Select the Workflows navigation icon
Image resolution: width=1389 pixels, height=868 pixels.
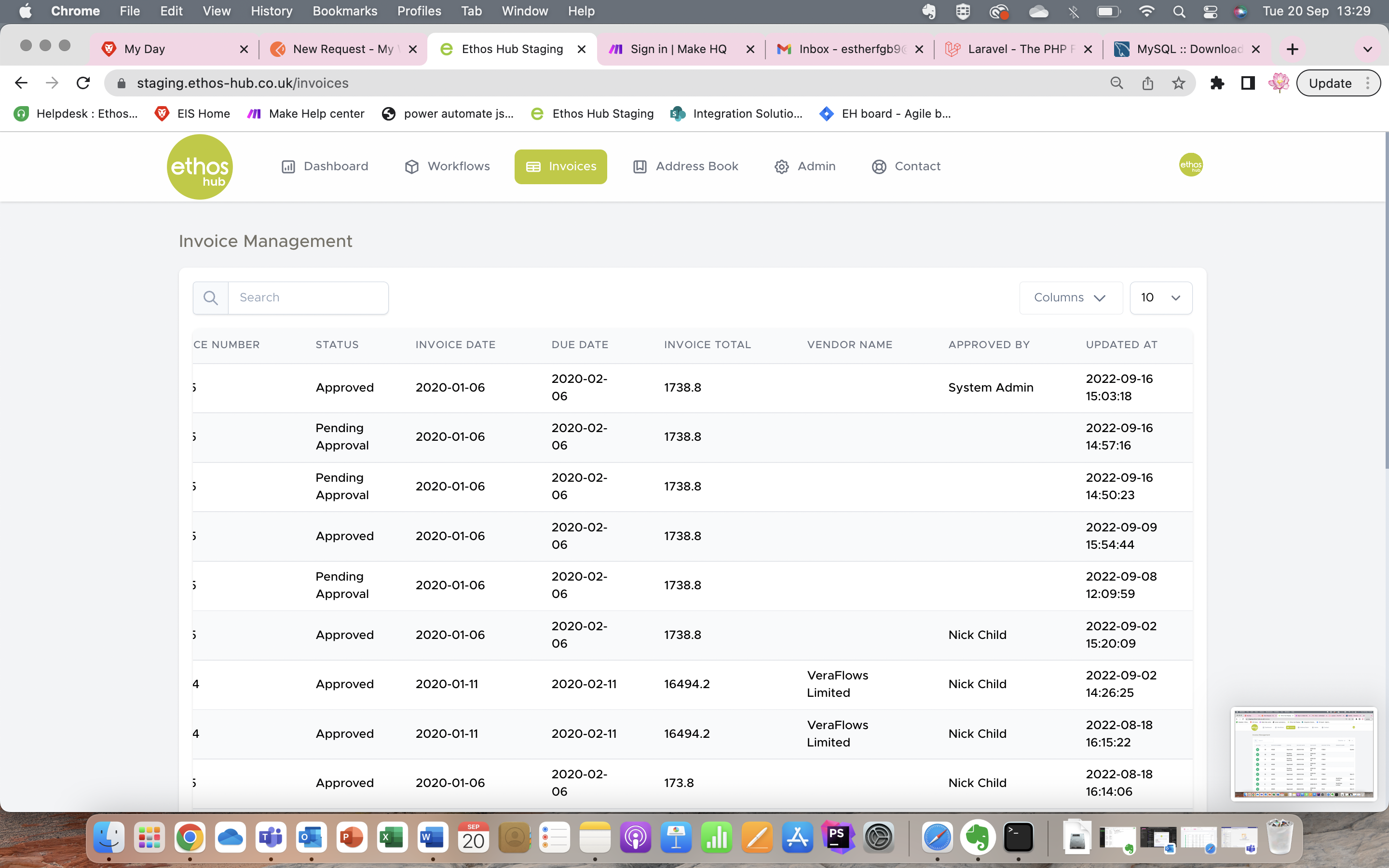point(410,166)
